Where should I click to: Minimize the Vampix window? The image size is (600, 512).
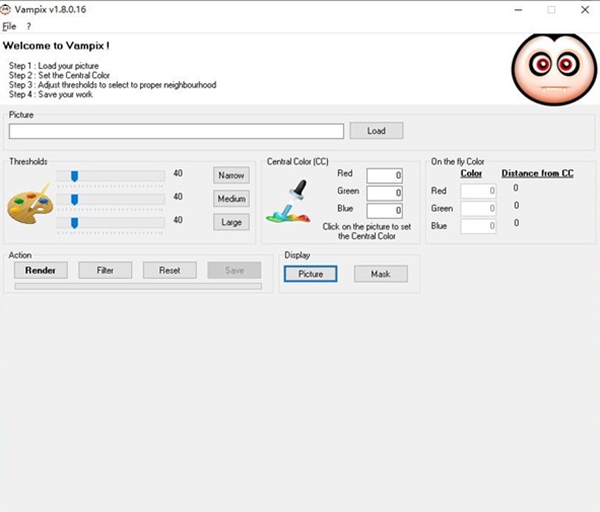pyautogui.click(x=518, y=10)
